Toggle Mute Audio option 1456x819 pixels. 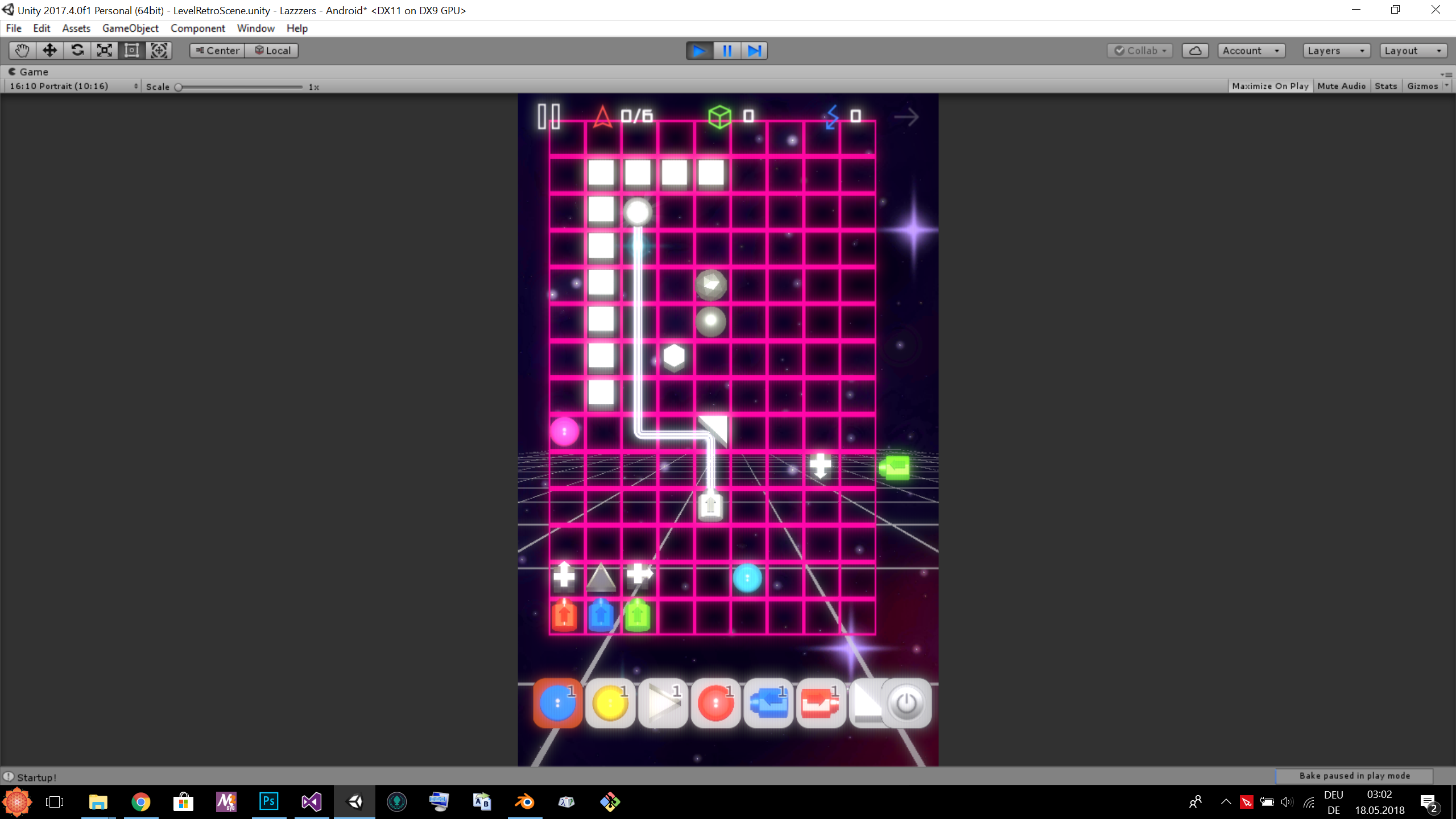click(x=1341, y=86)
